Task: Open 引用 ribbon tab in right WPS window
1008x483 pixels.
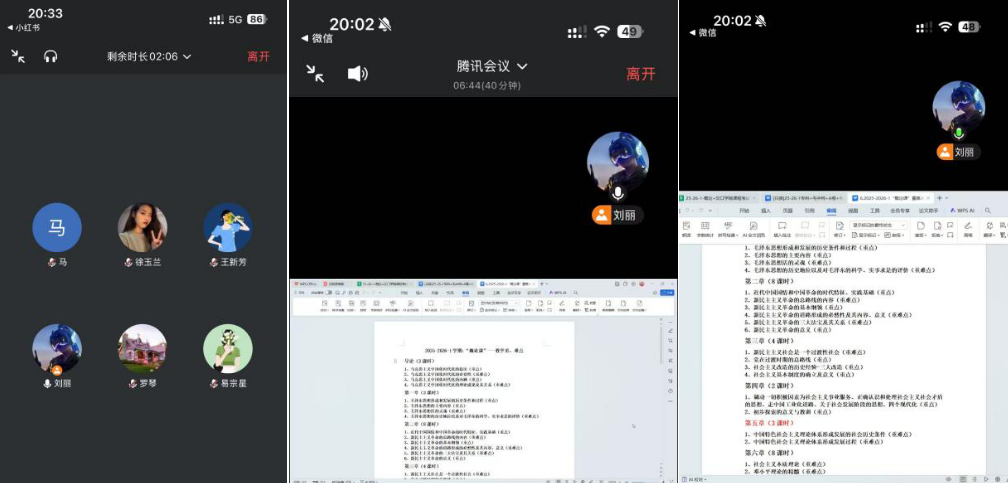Action: tap(809, 211)
